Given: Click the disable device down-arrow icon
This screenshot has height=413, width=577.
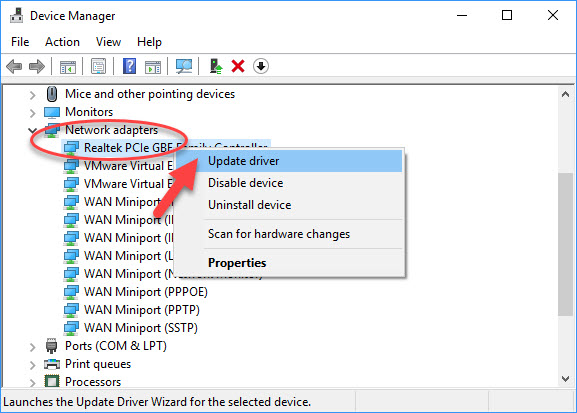Looking at the screenshot, I should pyautogui.click(x=261, y=67).
